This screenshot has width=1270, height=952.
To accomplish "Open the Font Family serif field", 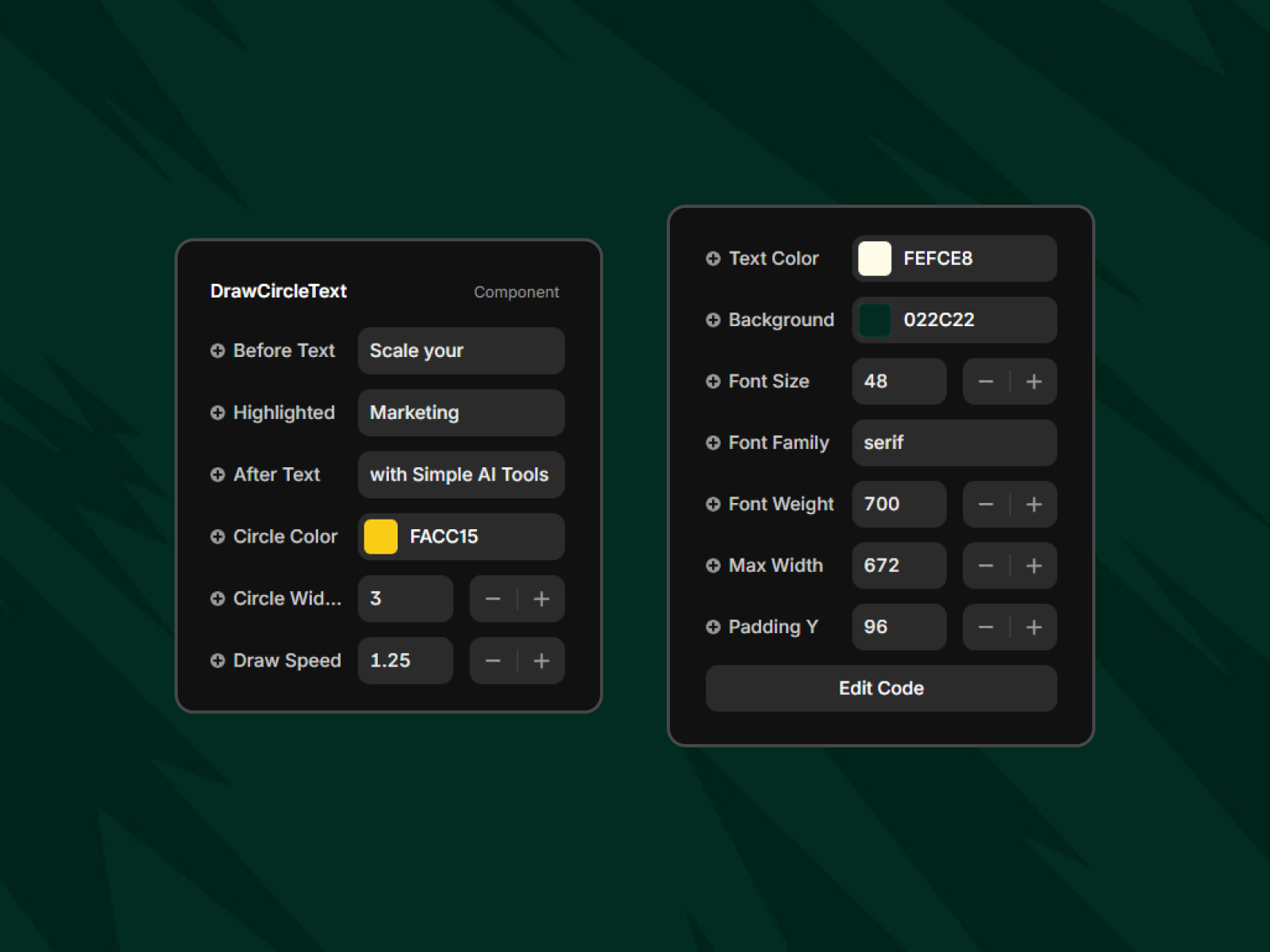I will (954, 443).
